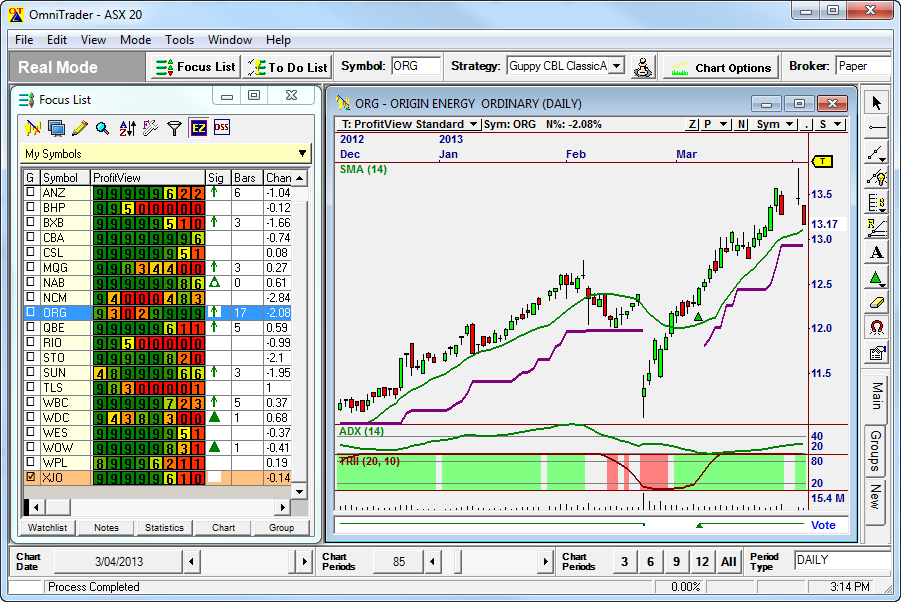The width and height of the screenshot is (901, 602).
Task: Tick the CBA row checkbox
Action: [x=30, y=237]
